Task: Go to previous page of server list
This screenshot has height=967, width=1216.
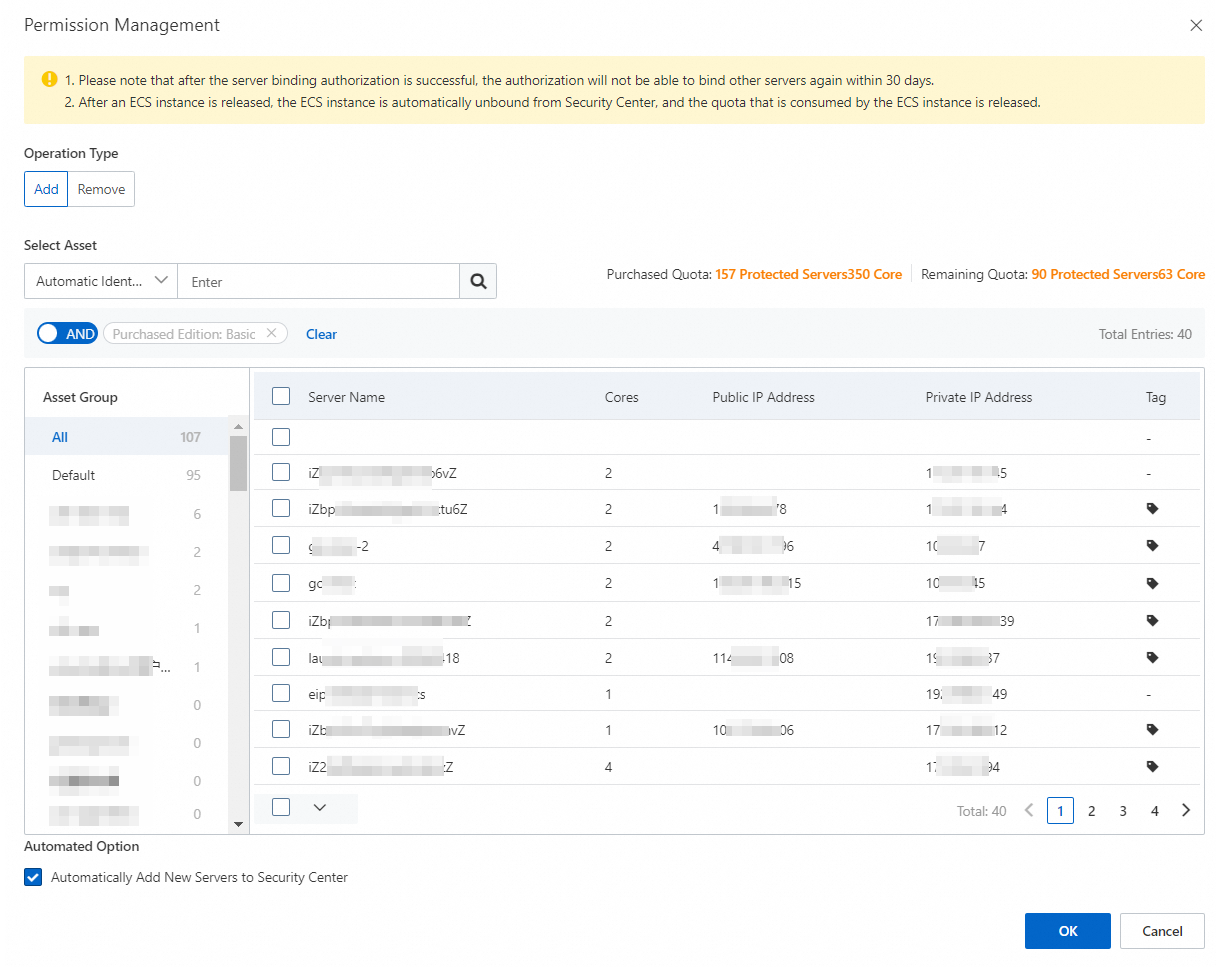Action: point(1029,811)
